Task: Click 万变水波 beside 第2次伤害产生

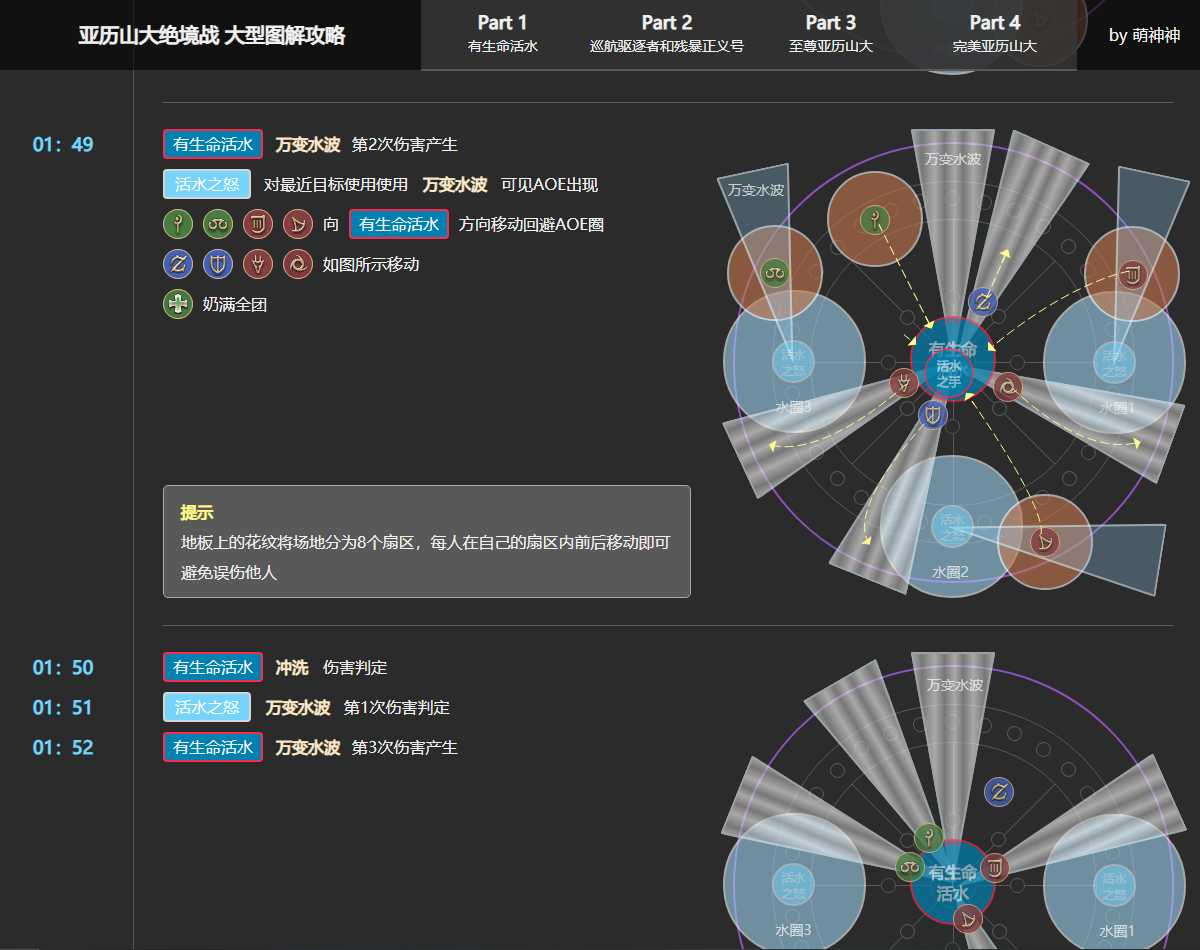Action: coord(308,145)
